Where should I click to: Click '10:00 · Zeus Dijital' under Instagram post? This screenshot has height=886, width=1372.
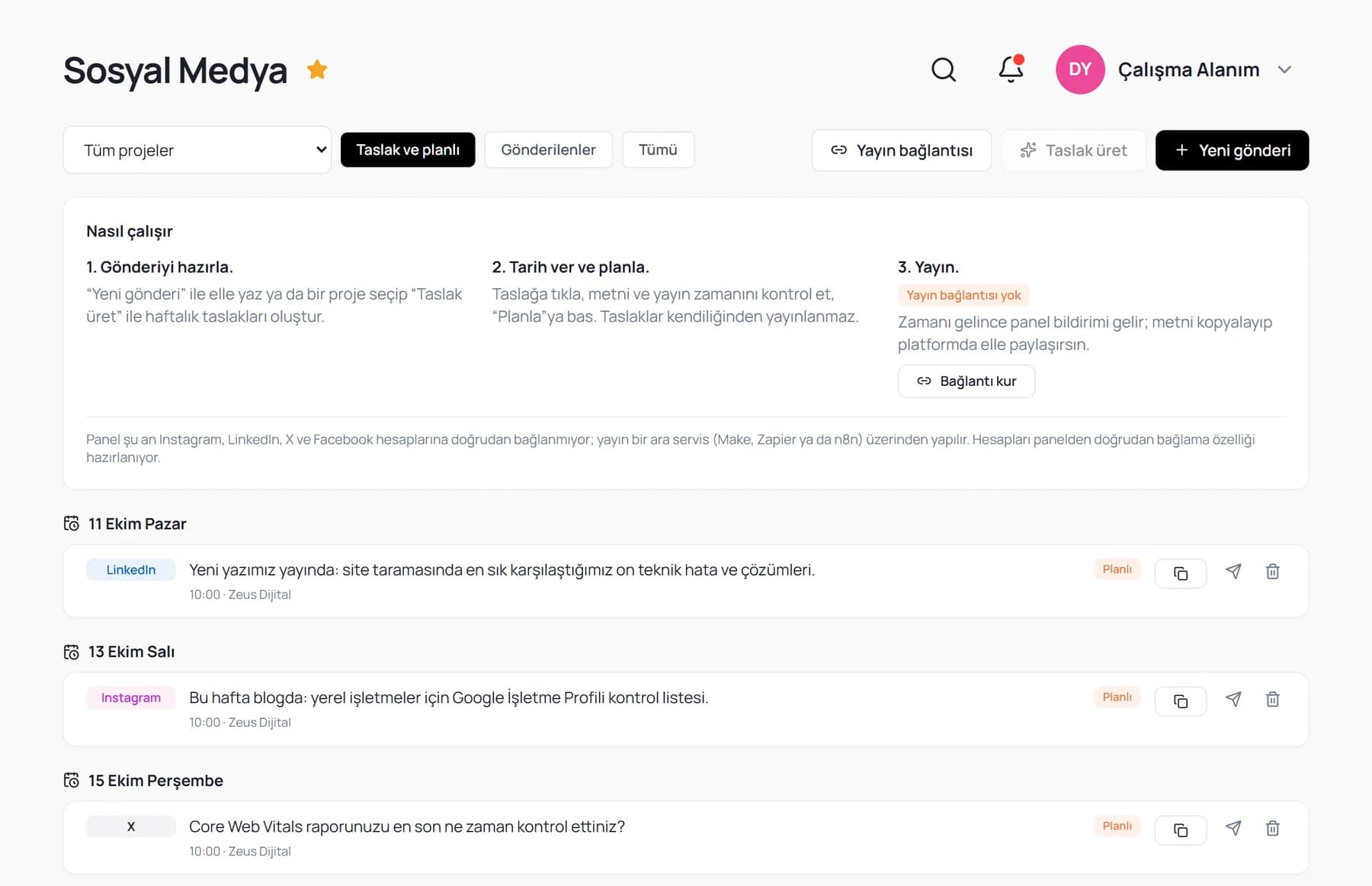click(x=240, y=723)
